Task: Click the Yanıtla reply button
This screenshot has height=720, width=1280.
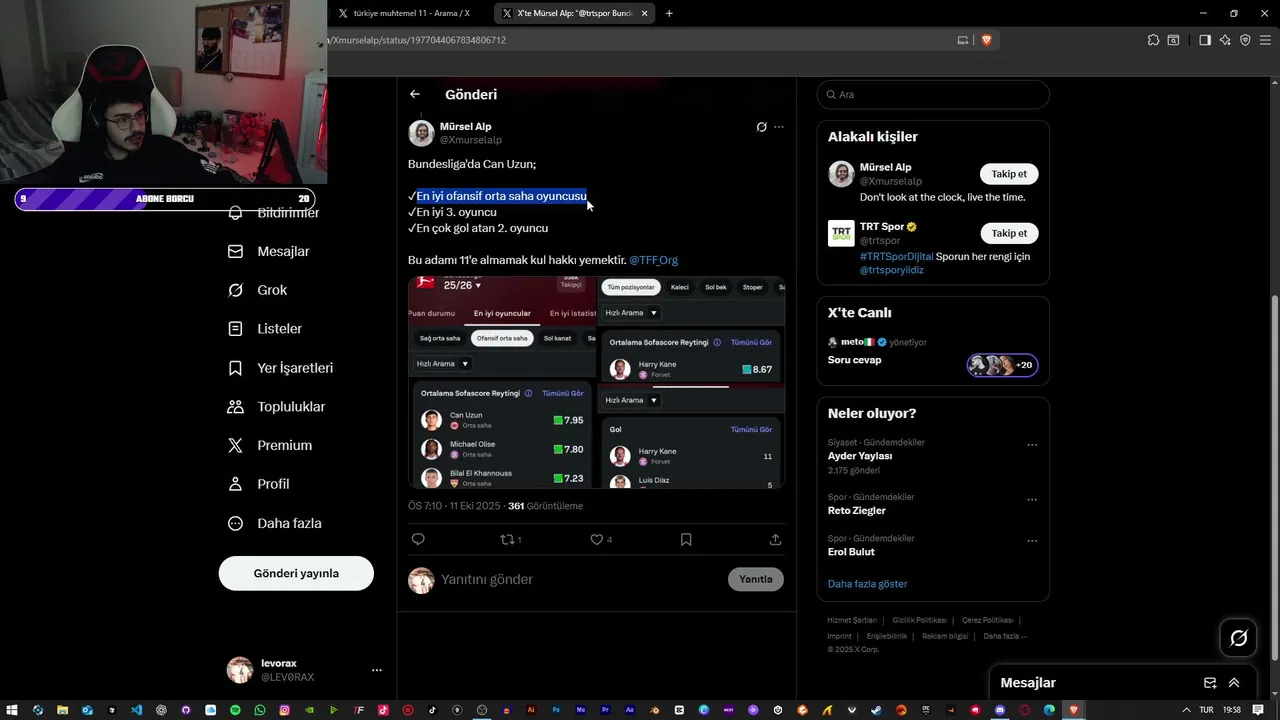Action: 756,579
